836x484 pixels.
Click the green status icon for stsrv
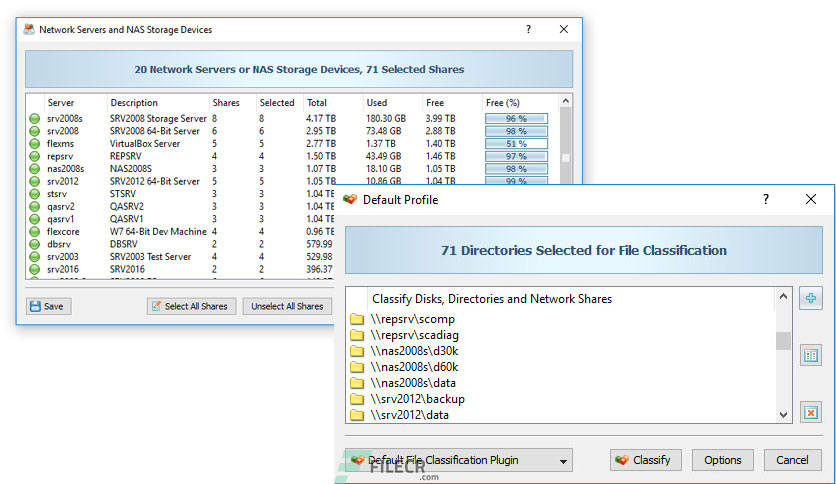click(x=35, y=193)
